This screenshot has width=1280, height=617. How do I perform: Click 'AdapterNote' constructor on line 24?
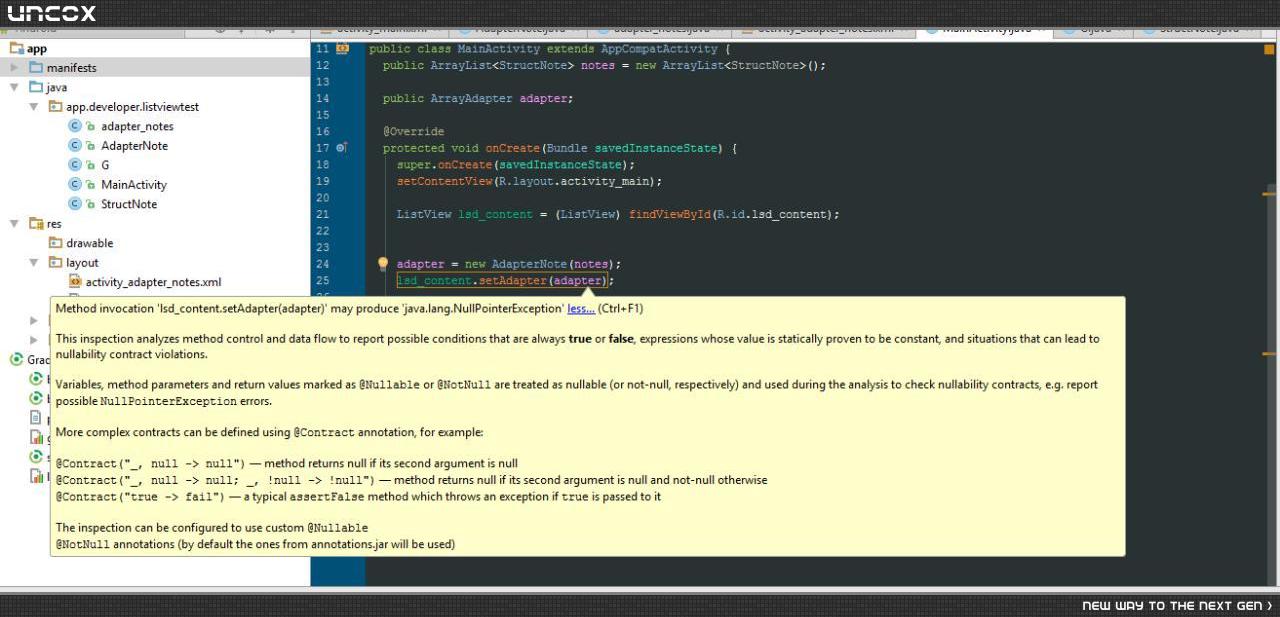click(528, 264)
